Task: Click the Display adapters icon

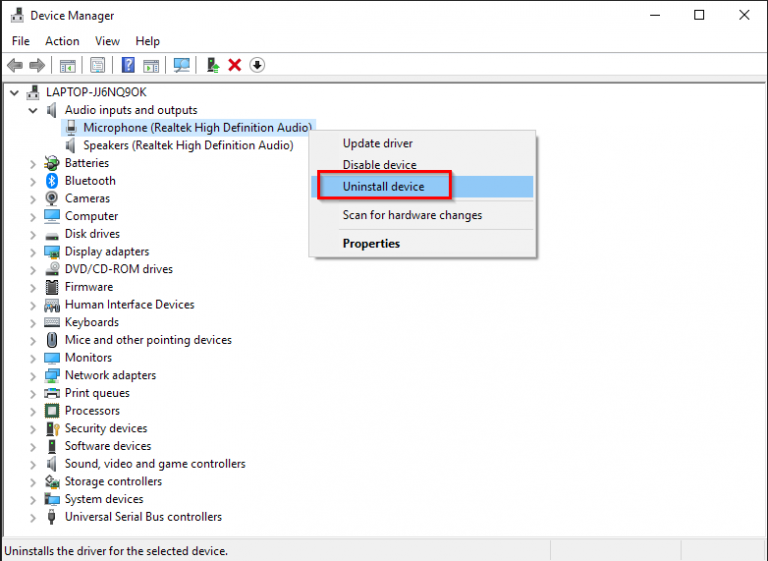Action: (x=52, y=252)
